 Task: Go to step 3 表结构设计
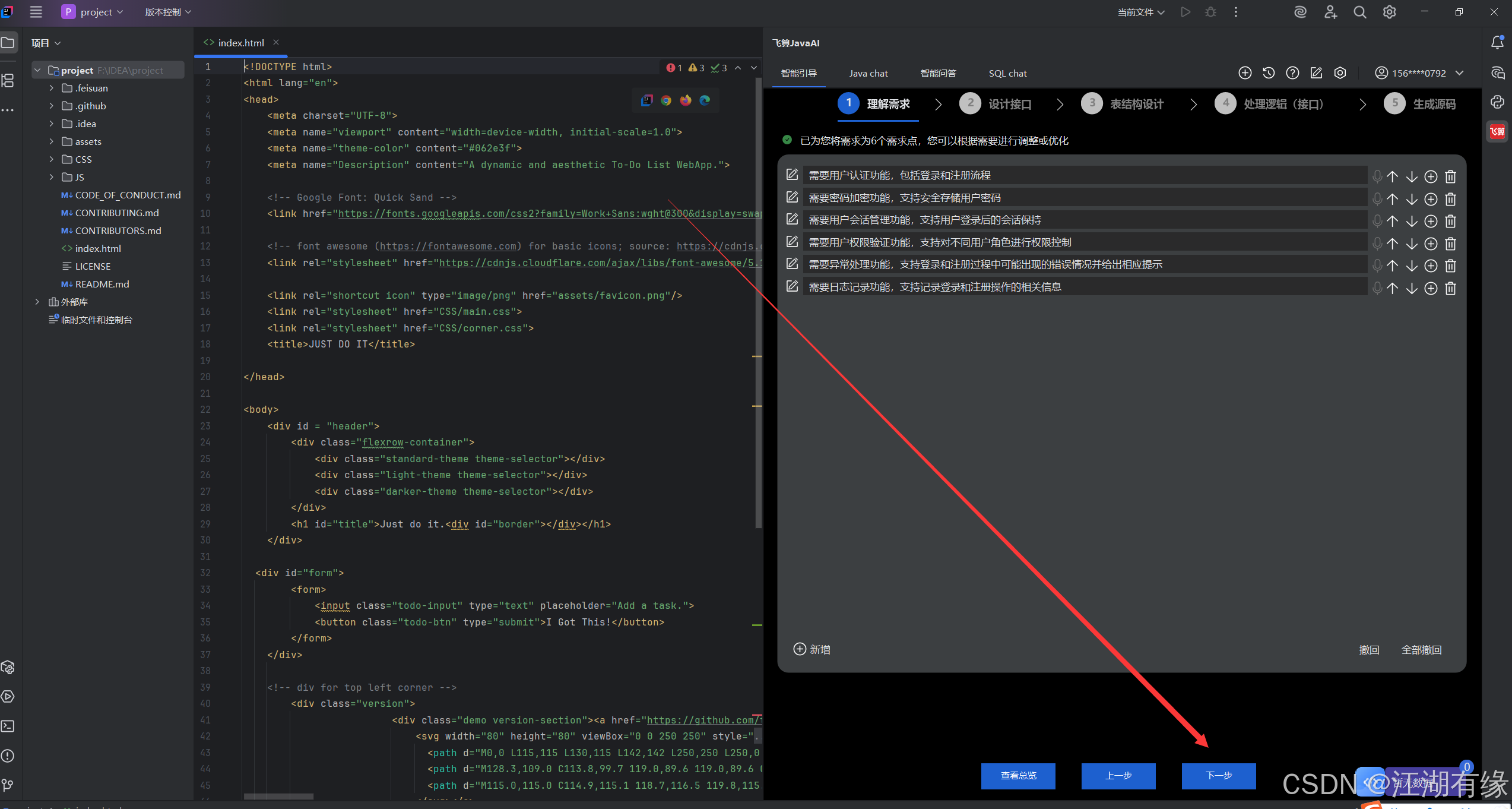[1123, 104]
